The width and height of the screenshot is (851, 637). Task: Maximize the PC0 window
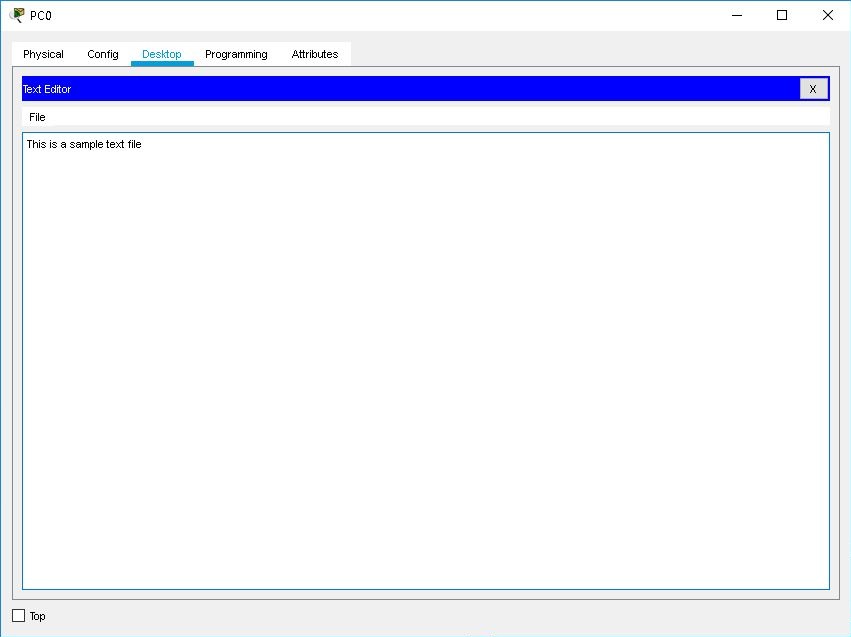(783, 15)
